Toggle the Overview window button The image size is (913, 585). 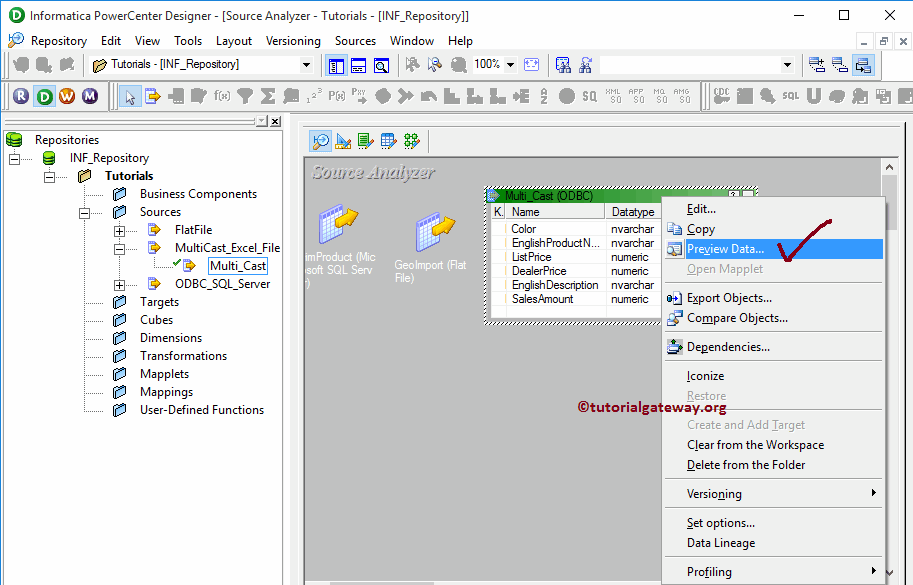[x=381, y=65]
